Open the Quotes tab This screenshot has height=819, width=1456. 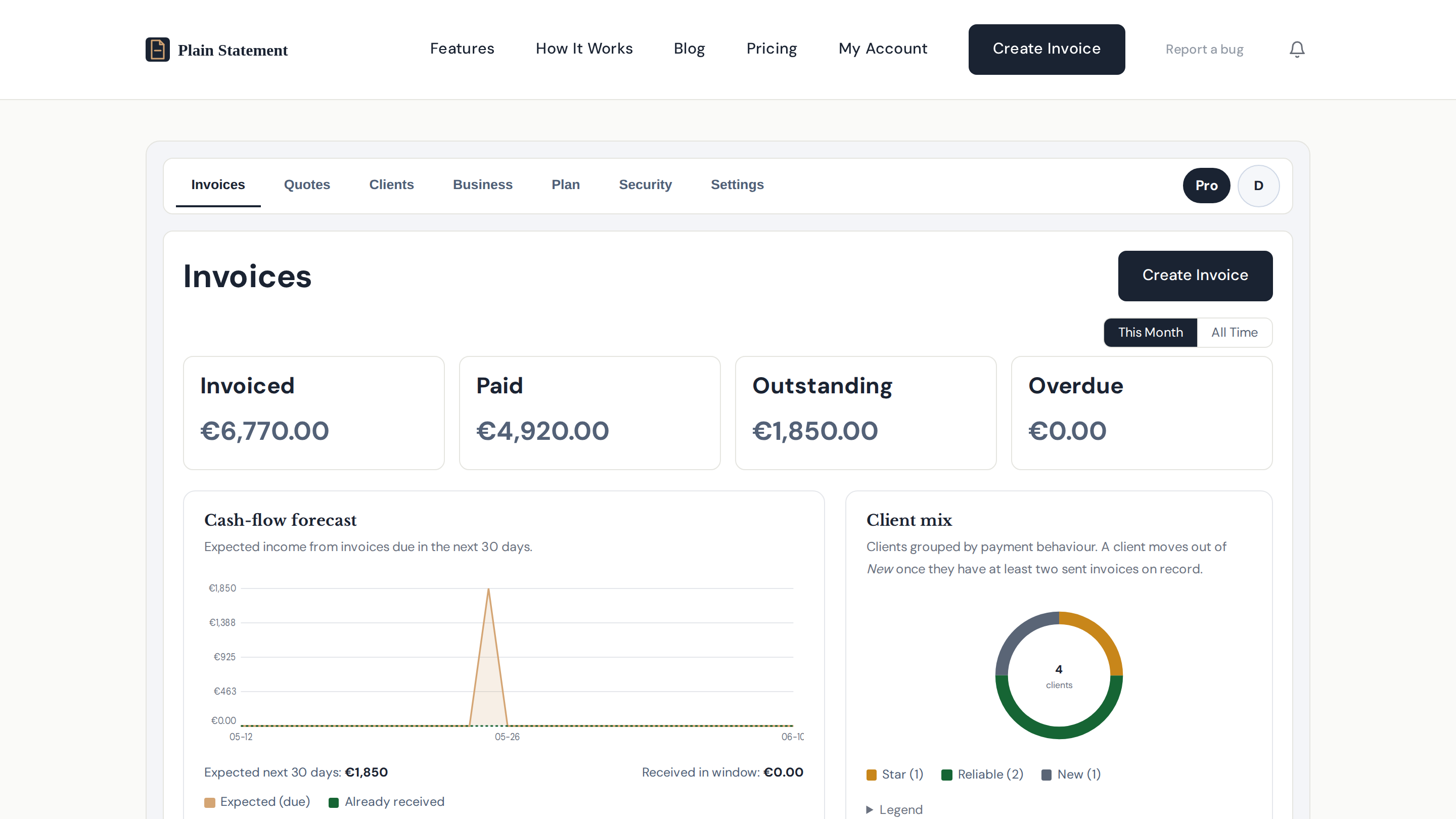[x=307, y=185]
